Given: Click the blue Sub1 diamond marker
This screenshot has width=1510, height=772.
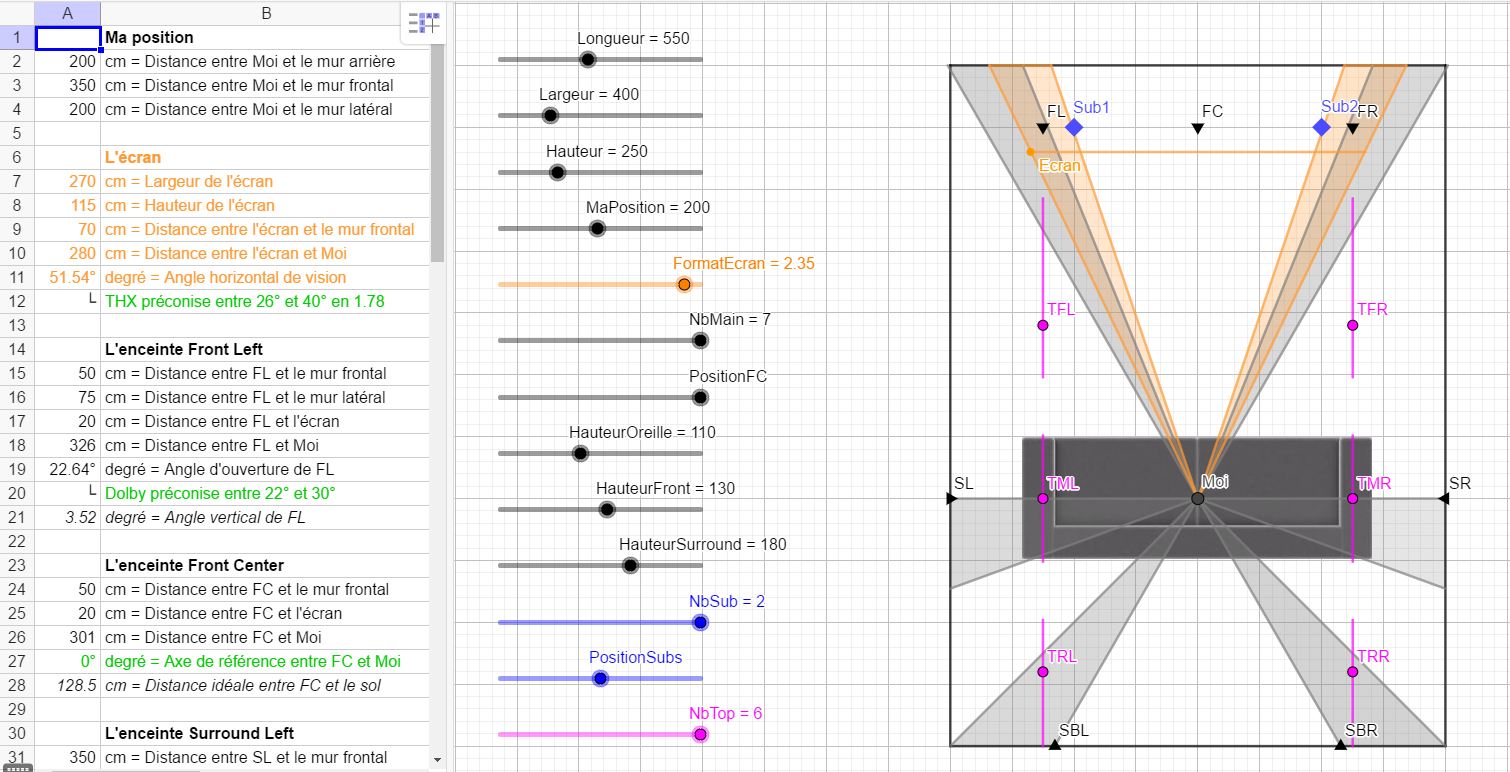Looking at the screenshot, I should (1073, 127).
